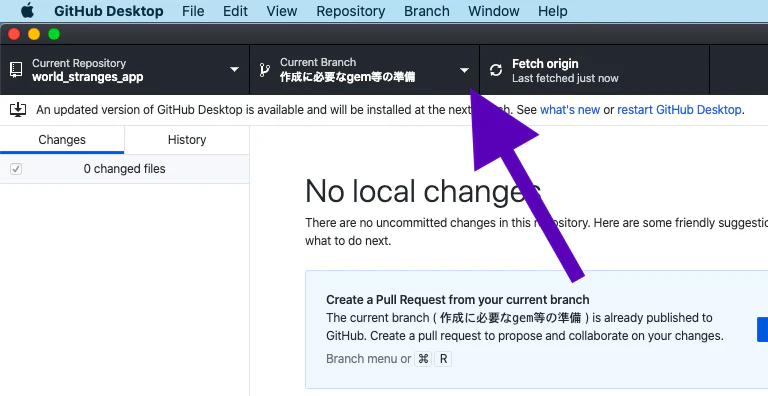
Task: Click the Last fetched just now text
Action: [x=565, y=78]
